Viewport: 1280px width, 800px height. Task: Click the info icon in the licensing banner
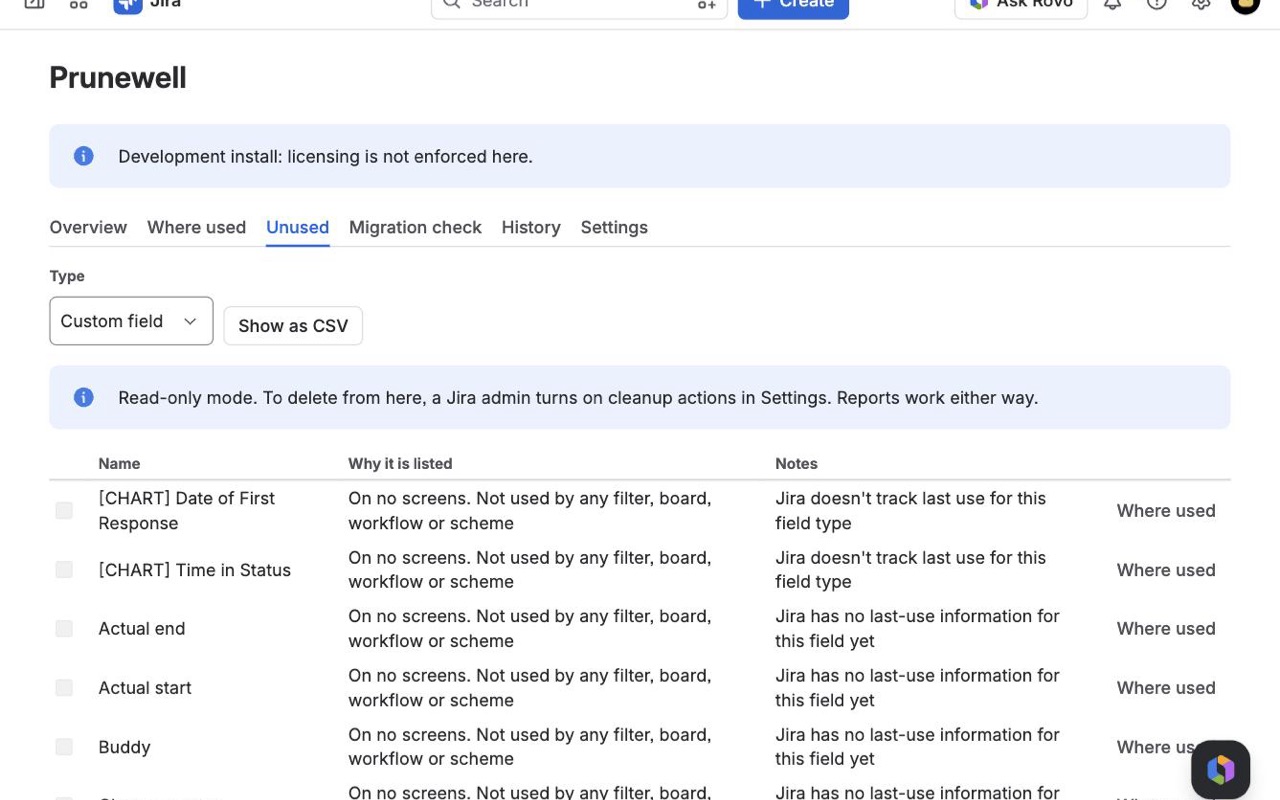[84, 156]
